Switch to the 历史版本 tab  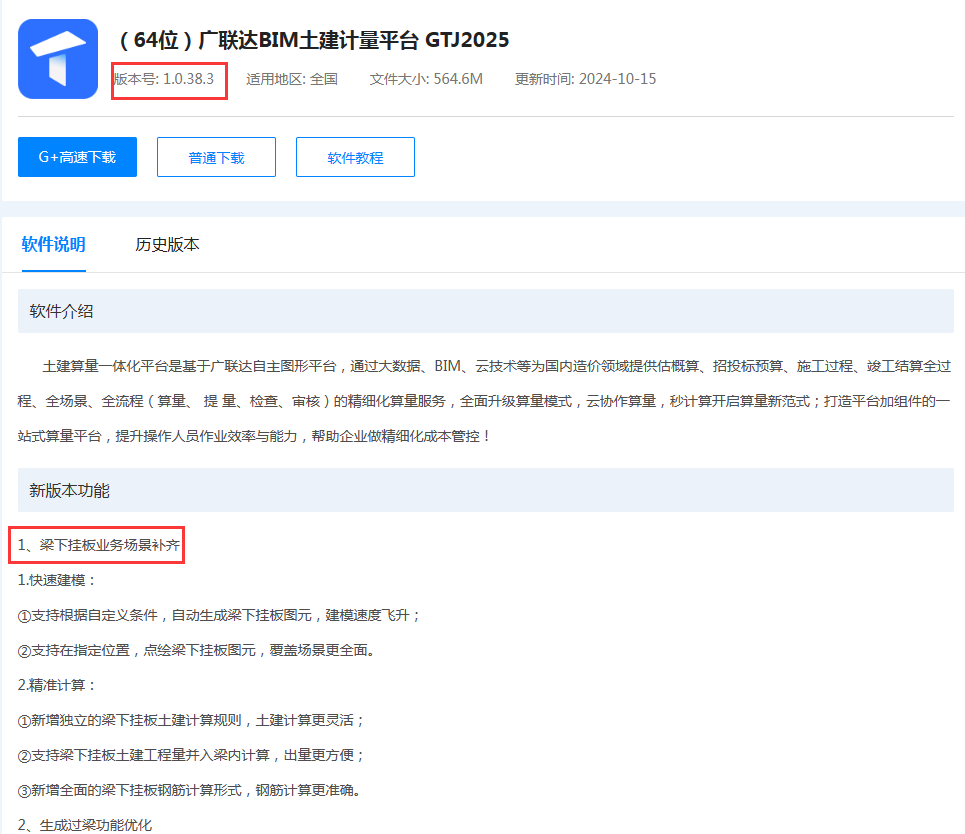[167, 245]
